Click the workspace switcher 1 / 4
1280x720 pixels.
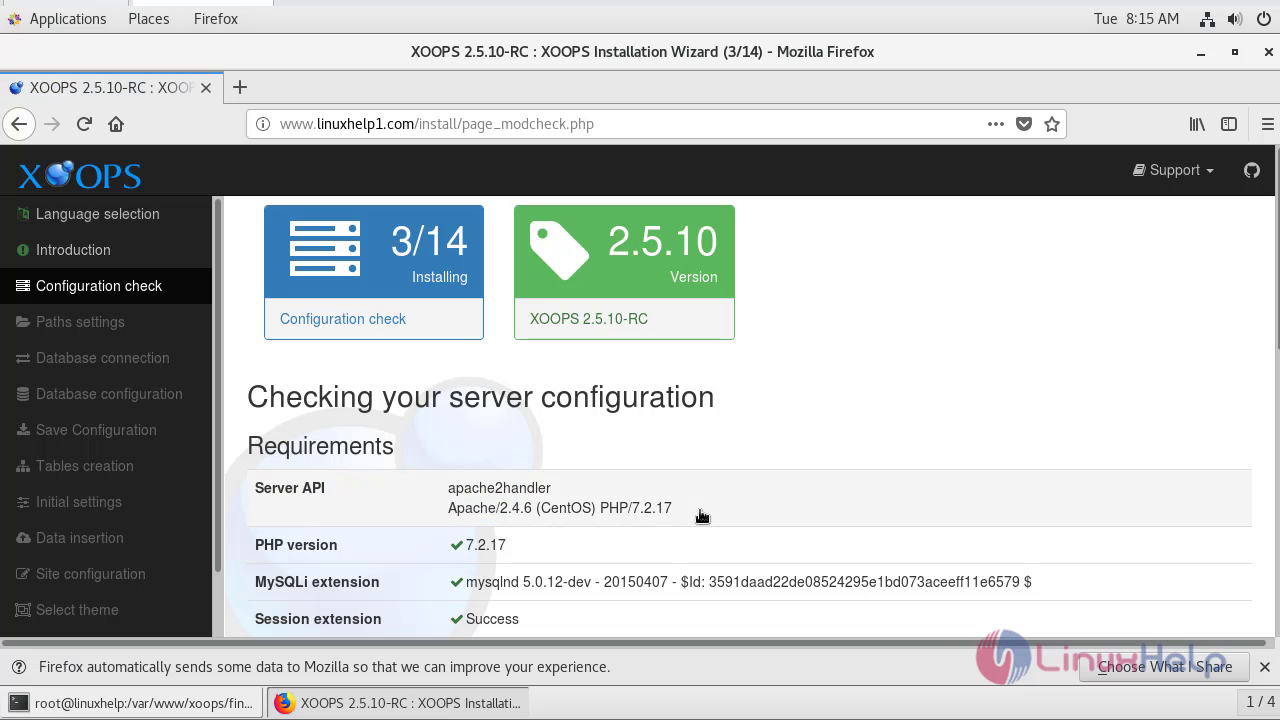(x=1258, y=702)
